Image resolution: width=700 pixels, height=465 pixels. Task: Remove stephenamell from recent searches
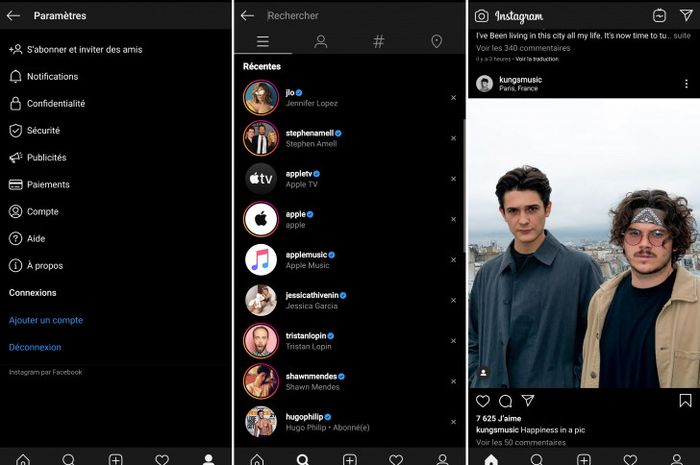(453, 138)
